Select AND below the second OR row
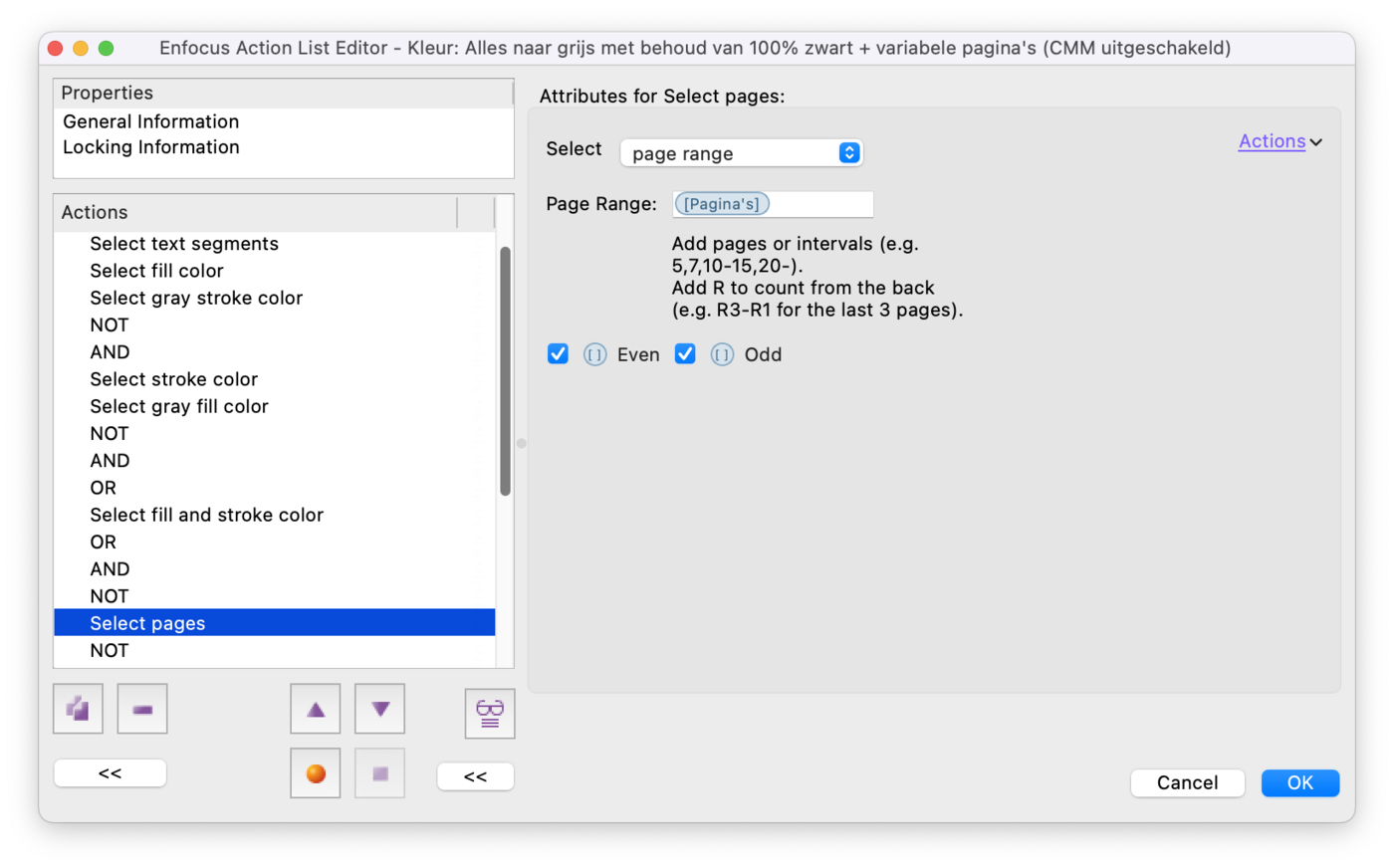 [275, 569]
